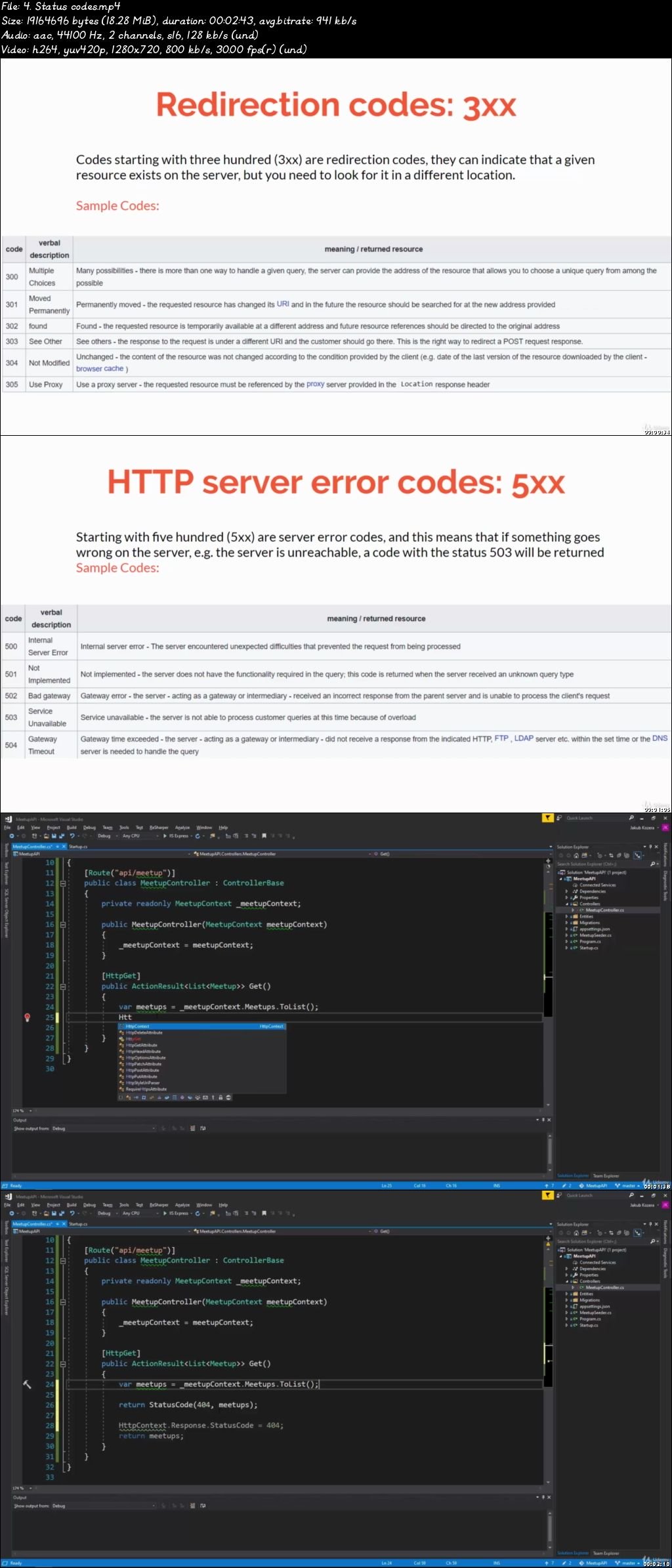Viewport: 672px width, 1568px height.
Task: Click Solution Explorer Home icon in the StatusCode(404) frame
Action: [x=576, y=1233]
